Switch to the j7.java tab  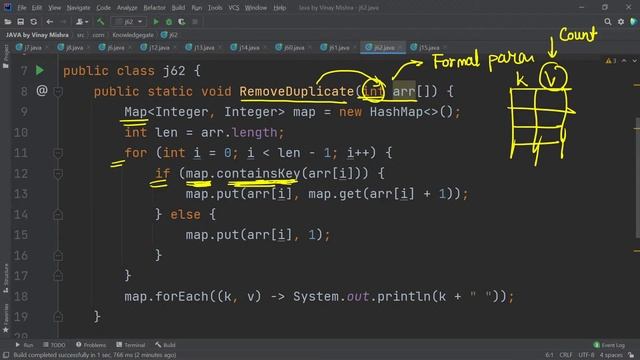pos(32,48)
